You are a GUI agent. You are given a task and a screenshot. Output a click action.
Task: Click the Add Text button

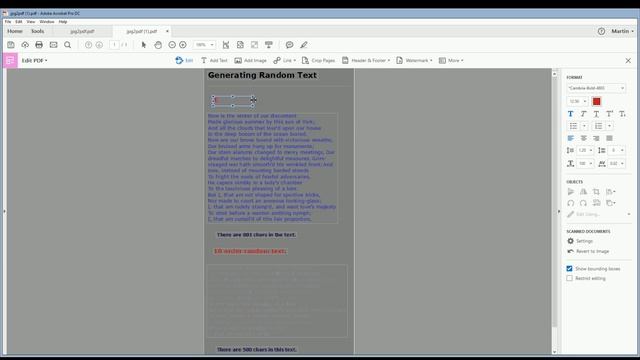tap(214, 60)
